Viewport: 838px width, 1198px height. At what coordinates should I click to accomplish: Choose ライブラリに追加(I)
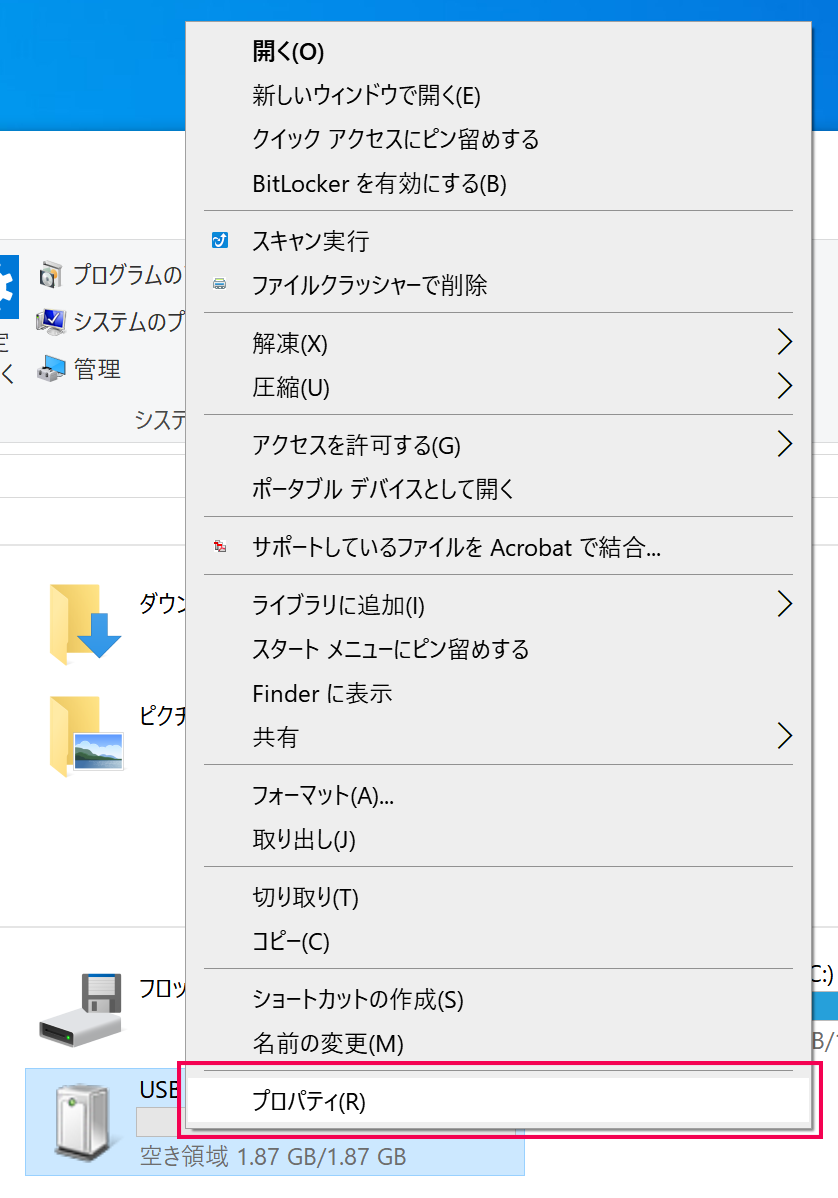click(499, 604)
